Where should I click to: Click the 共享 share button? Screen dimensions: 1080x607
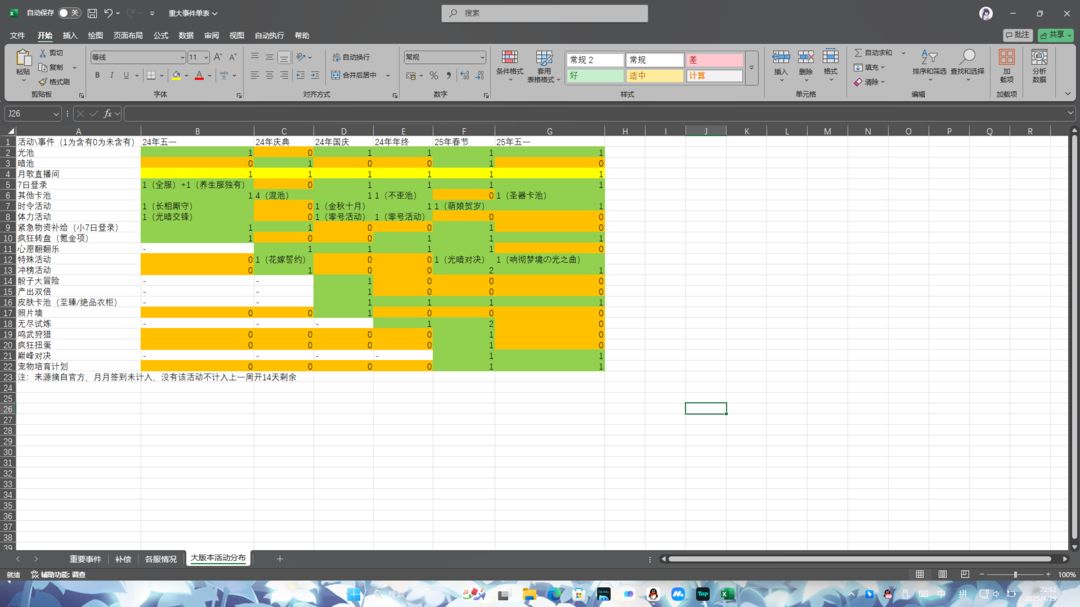(x=1055, y=34)
